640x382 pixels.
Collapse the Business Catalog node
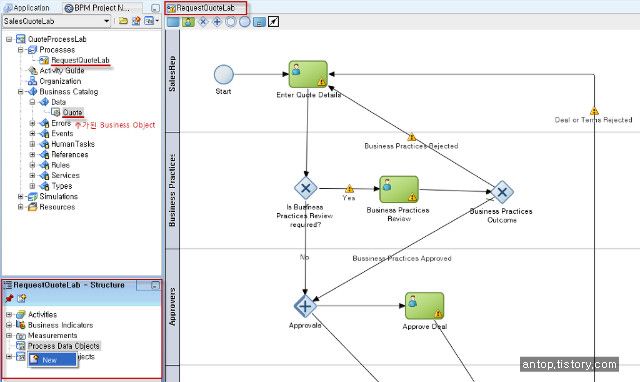[x=20, y=92]
